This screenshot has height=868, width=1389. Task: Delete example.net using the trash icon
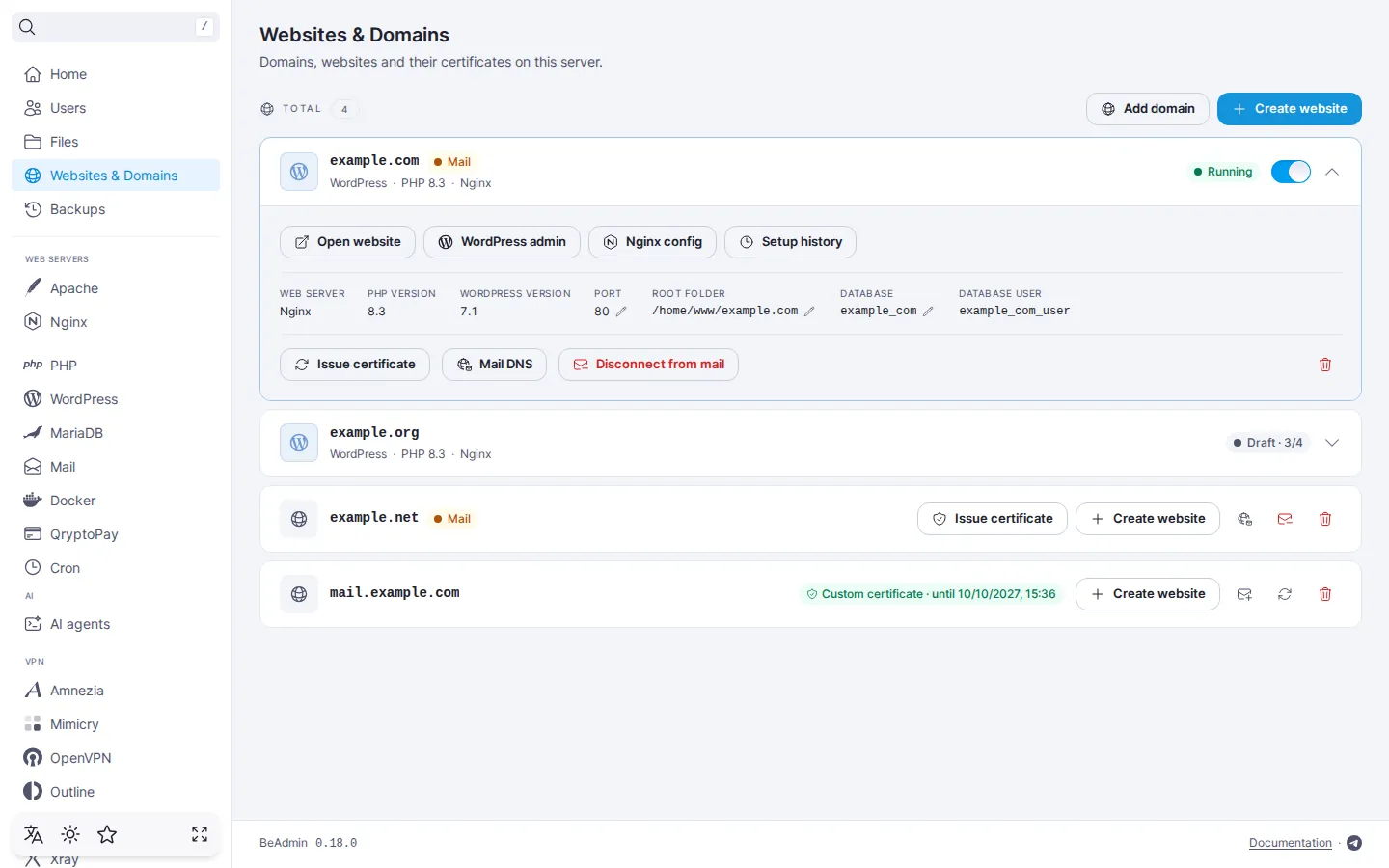click(1325, 519)
